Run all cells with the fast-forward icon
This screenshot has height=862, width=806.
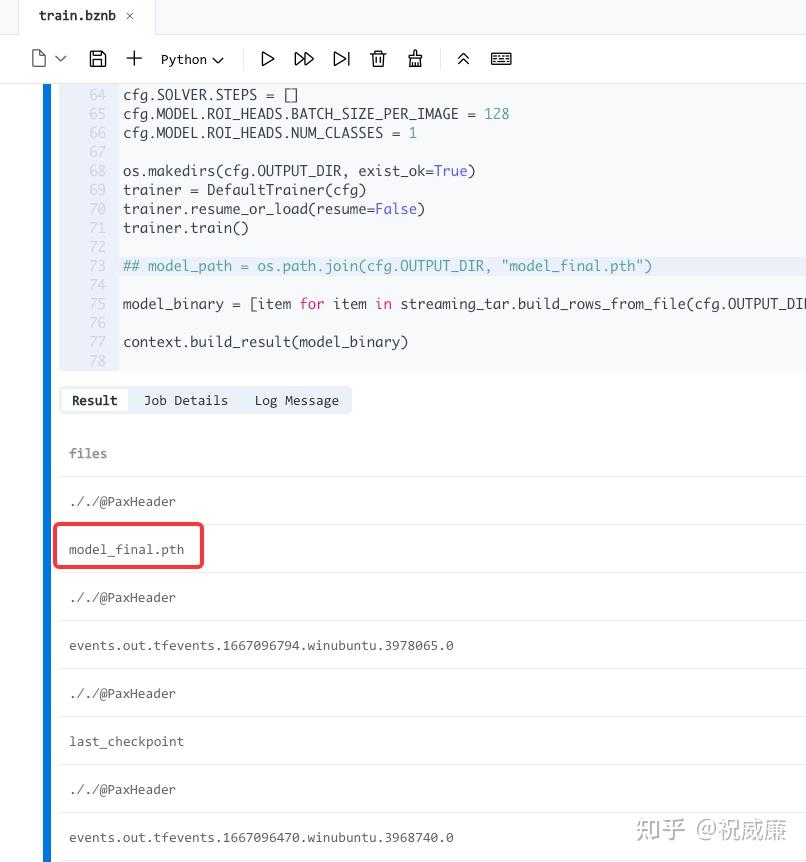[x=304, y=58]
